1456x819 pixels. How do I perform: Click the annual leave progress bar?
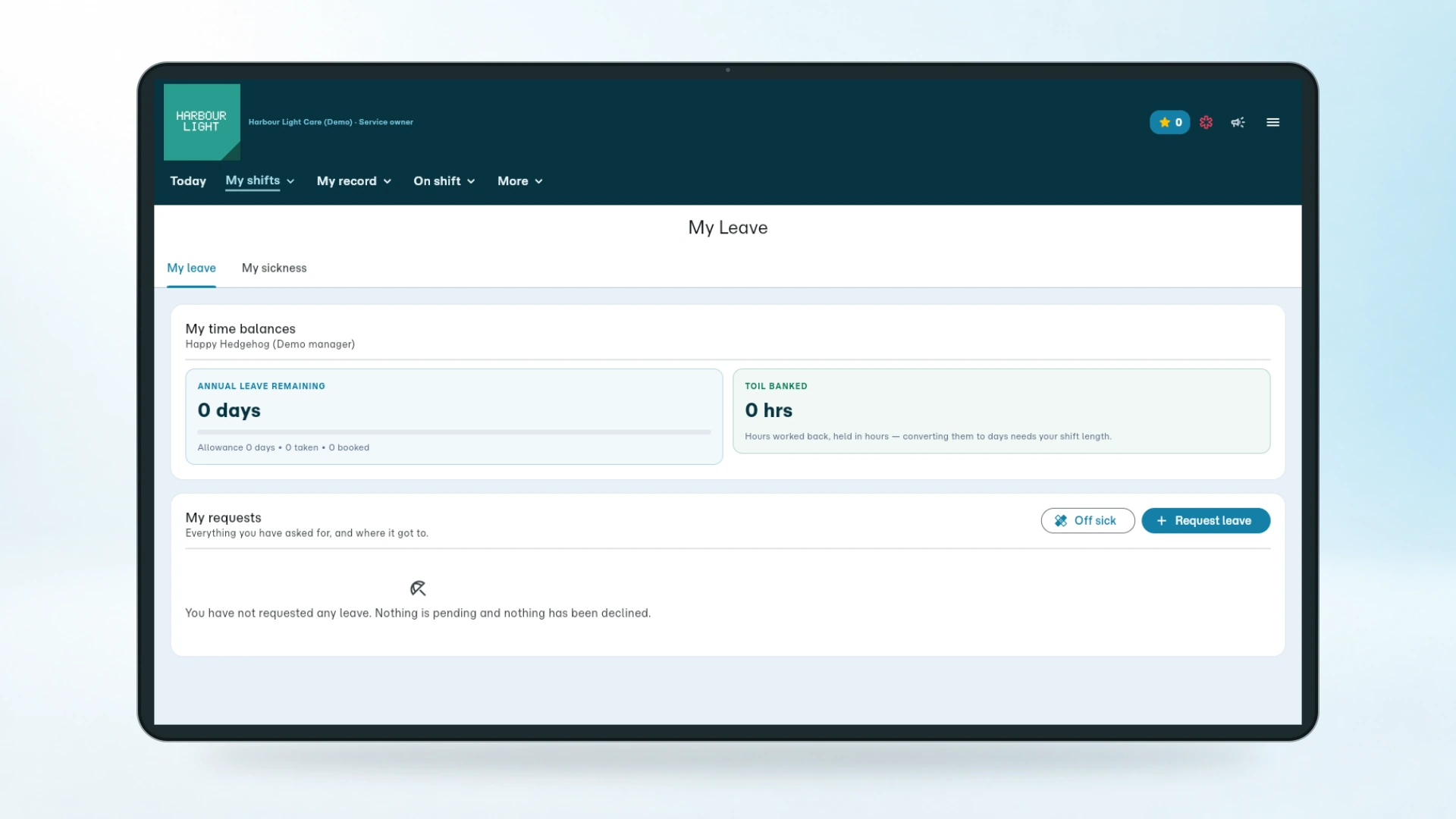(x=454, y=432)
